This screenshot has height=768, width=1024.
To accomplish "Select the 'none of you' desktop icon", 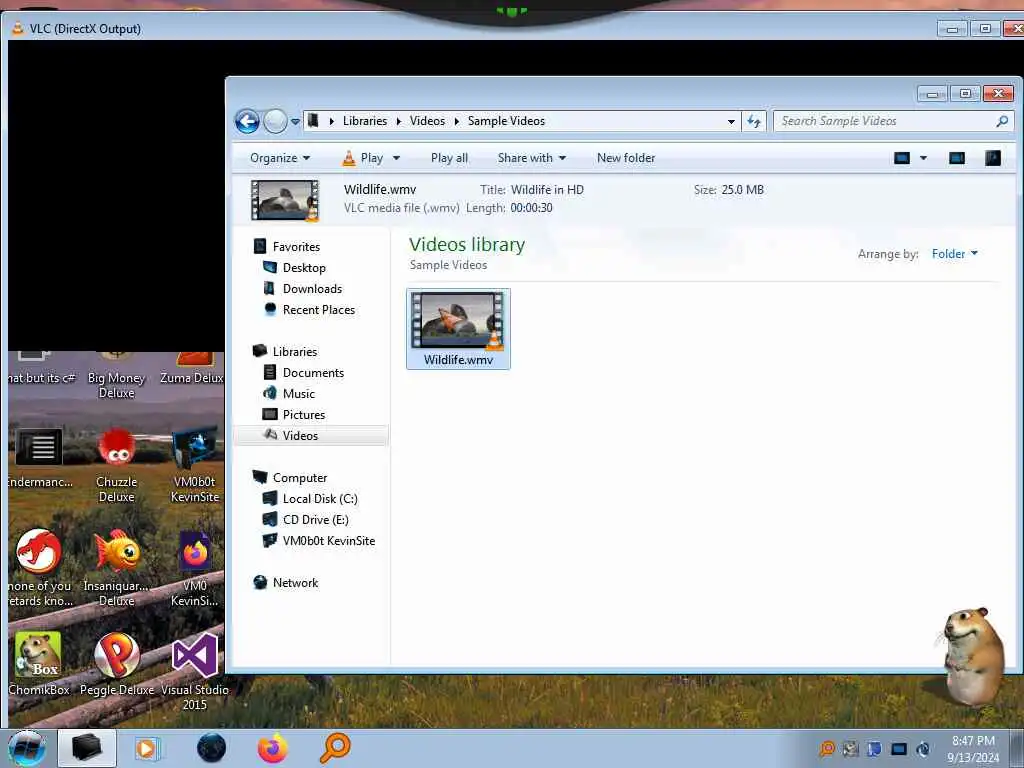I will pos(39,568).
